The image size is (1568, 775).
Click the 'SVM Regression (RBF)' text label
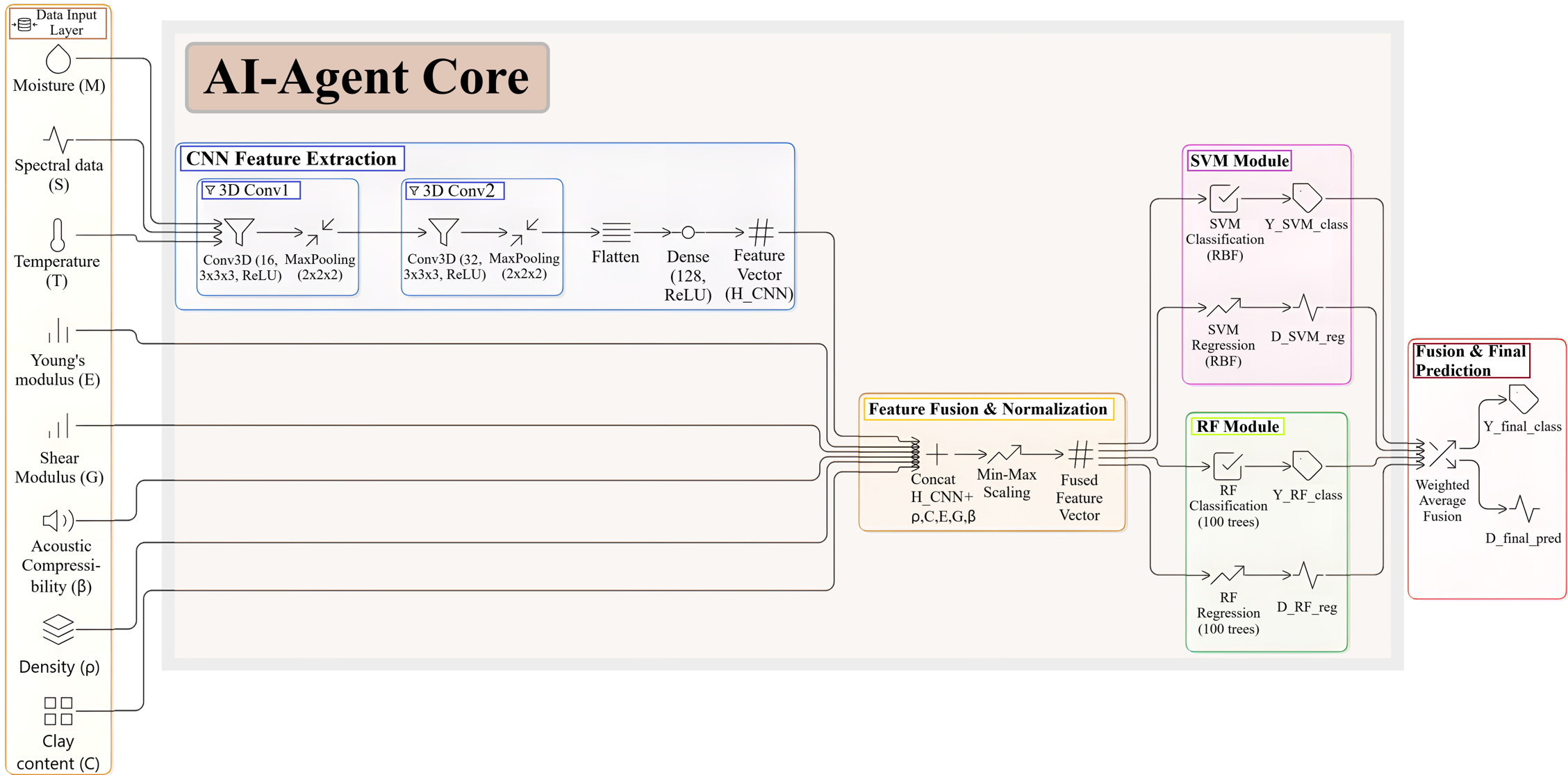[1223, 345]
